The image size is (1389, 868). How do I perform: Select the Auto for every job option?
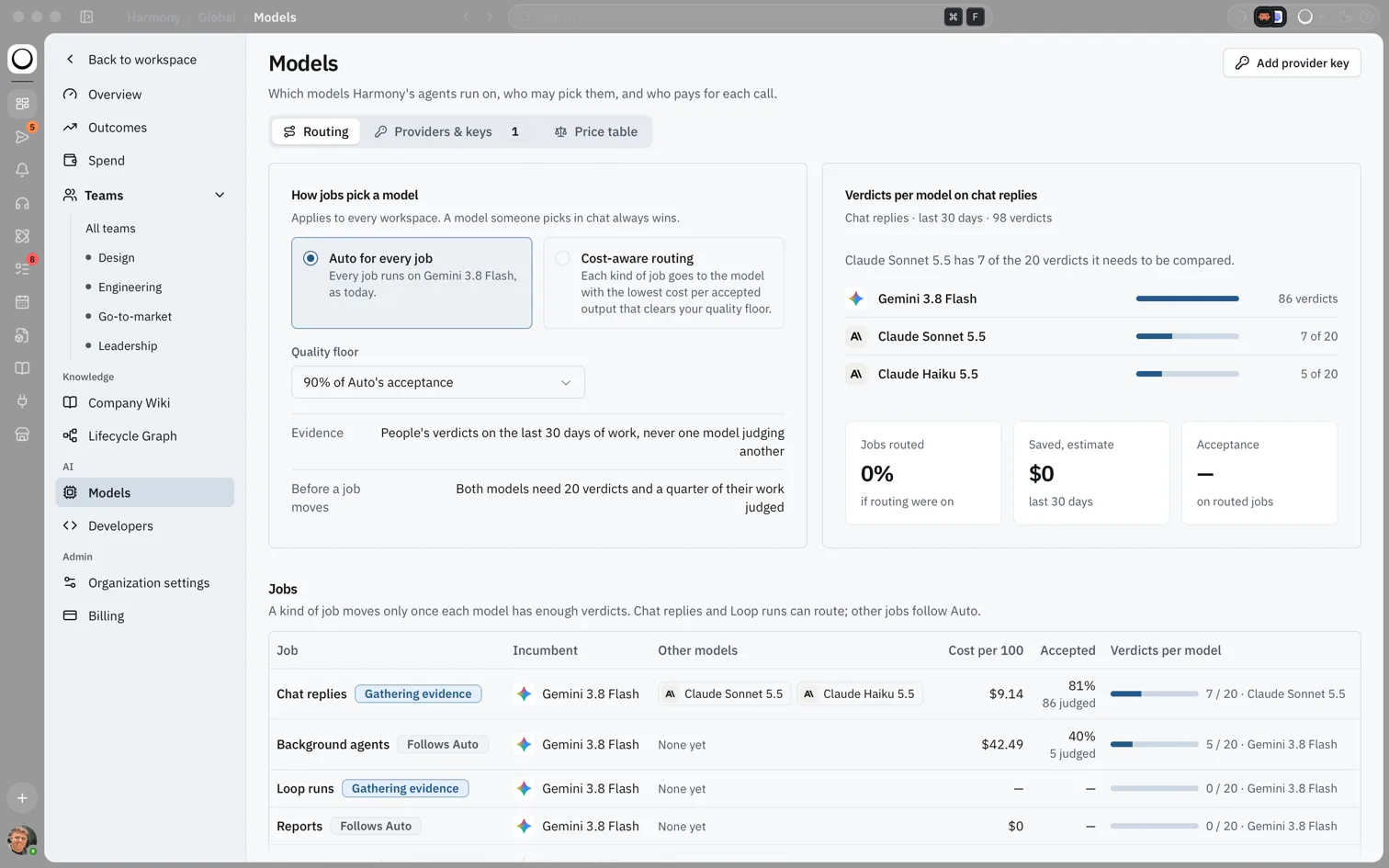pyautogui.click(x=412, y=283)
